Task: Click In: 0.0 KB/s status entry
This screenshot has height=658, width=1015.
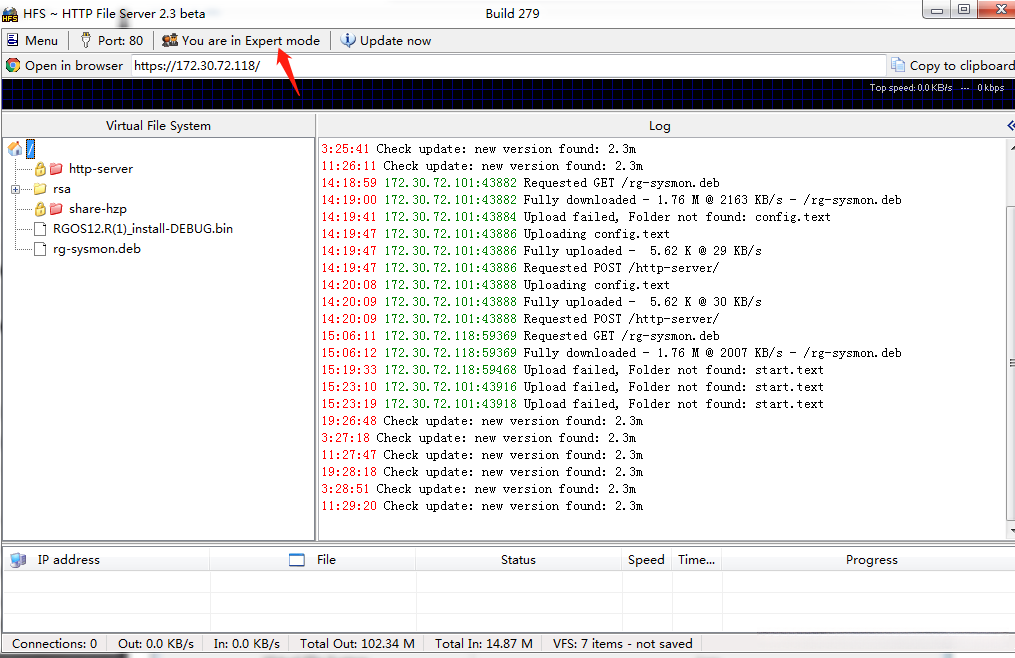Action: (247, 644)
